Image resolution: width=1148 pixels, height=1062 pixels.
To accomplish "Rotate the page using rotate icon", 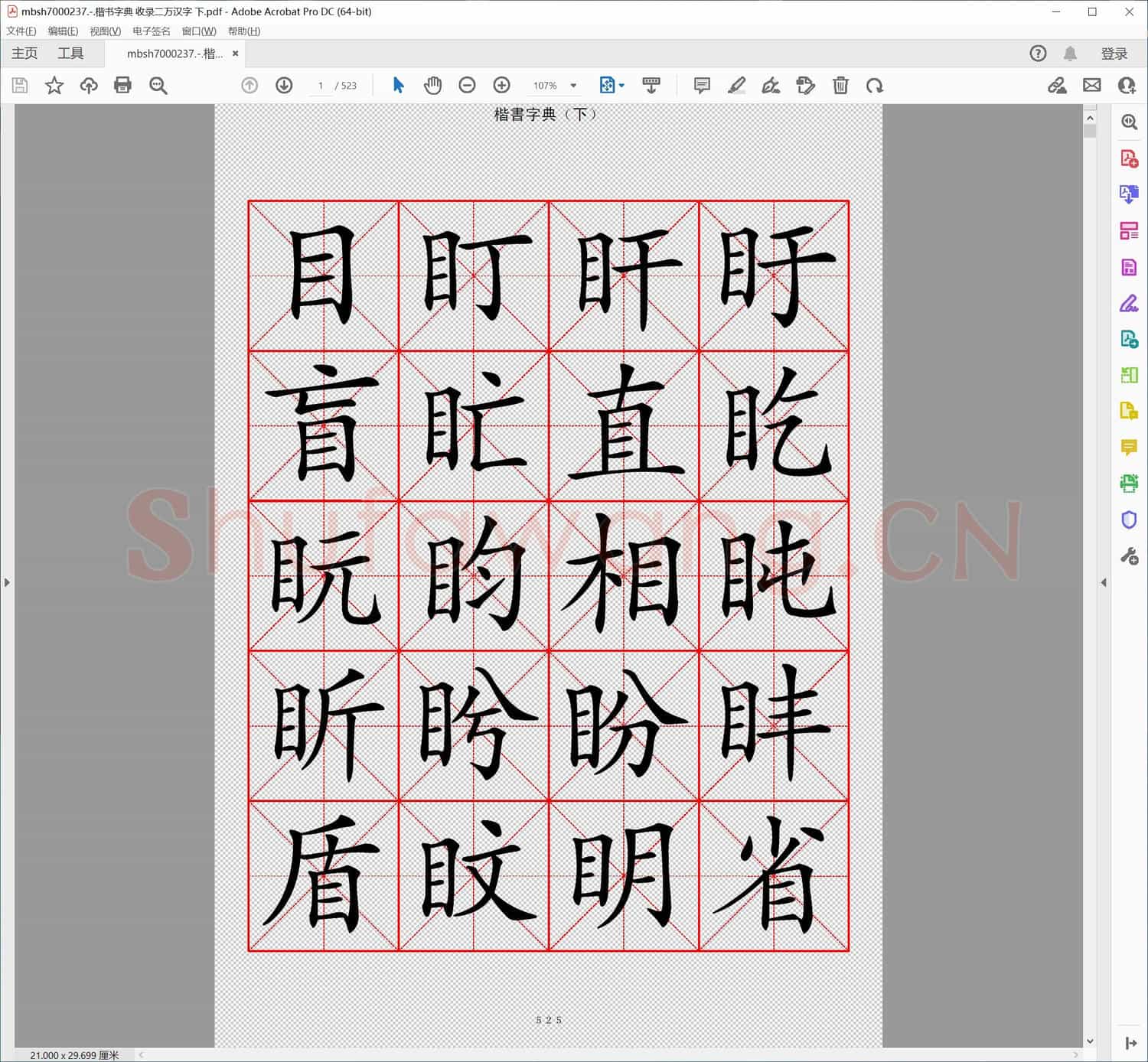I will click(875, 85).
